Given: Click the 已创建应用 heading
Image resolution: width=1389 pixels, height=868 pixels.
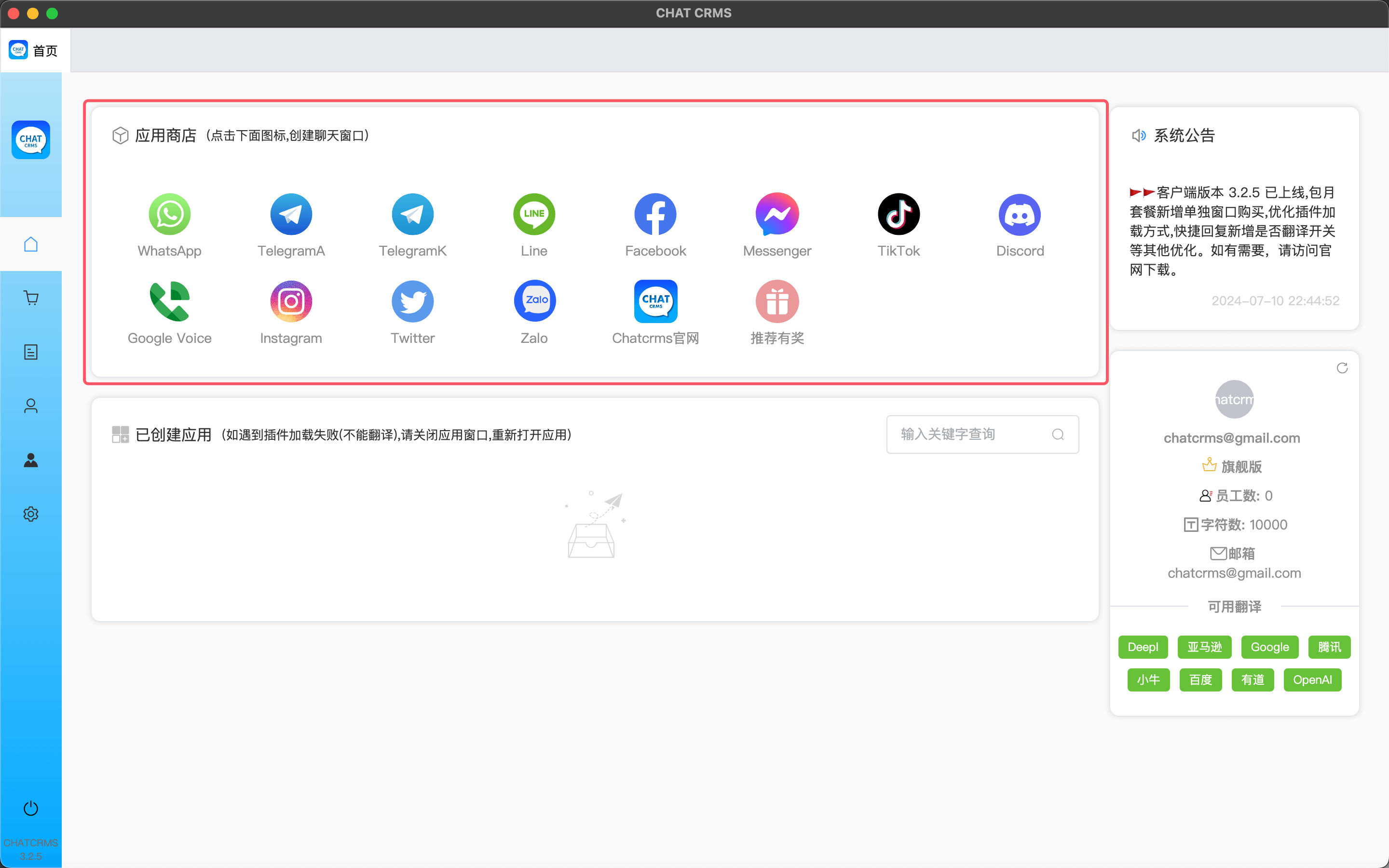Looking at the screenshot, I should pyautogui.click(x=173, y=434).
